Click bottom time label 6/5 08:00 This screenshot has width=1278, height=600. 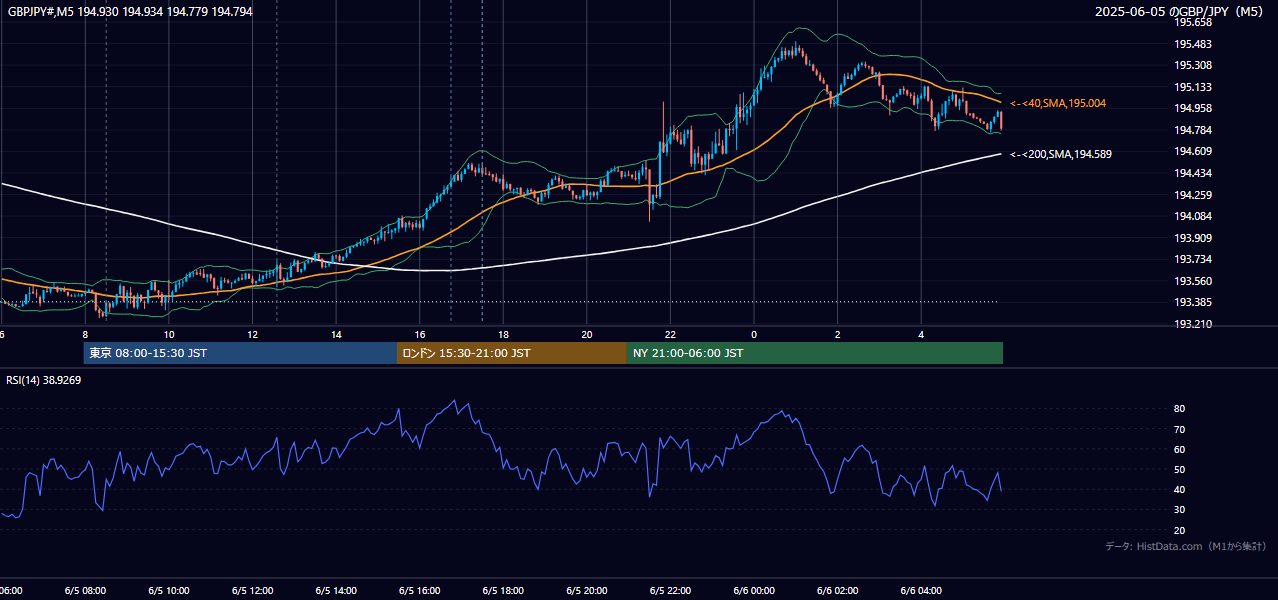84,591
